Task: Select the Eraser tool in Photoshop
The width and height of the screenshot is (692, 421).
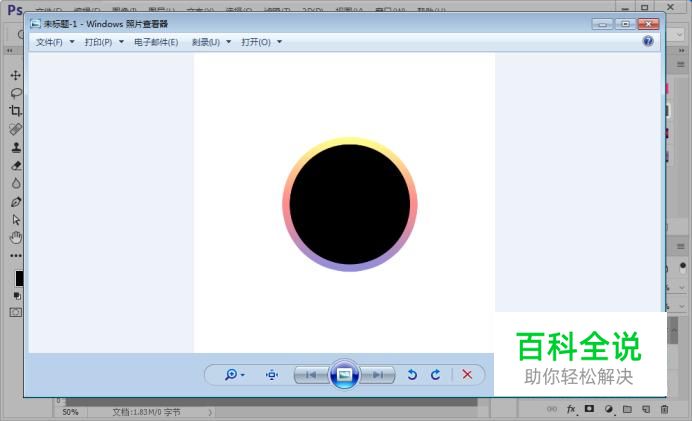Action: 16,165
